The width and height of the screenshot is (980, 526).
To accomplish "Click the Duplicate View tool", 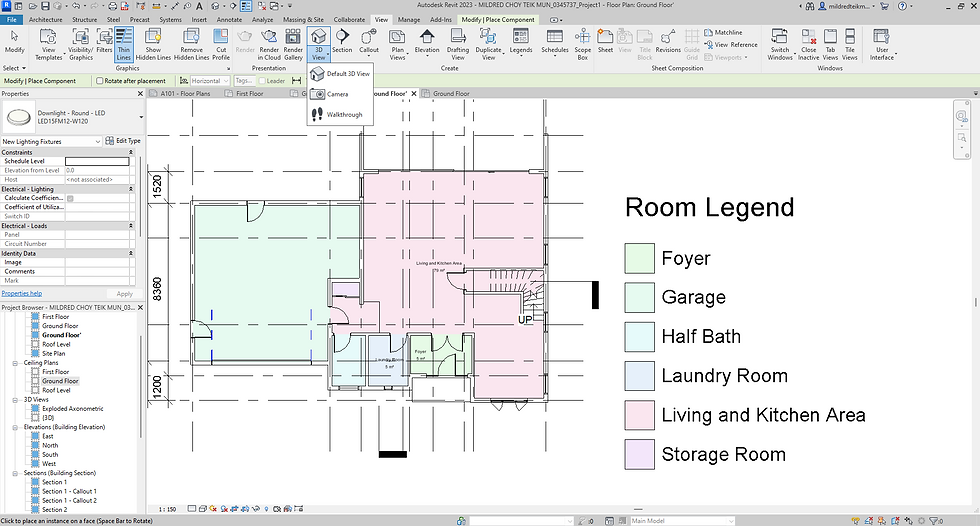I will coord(488,44).
